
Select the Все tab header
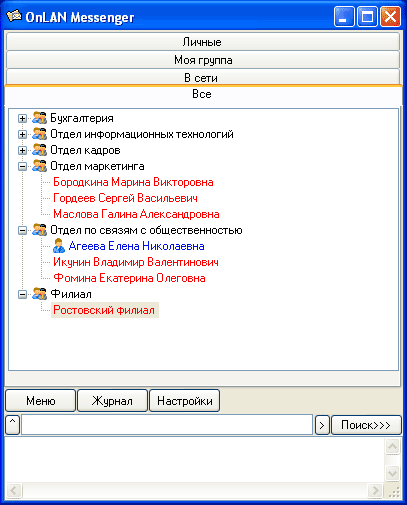pyautogui.click(x=203, y=94)
